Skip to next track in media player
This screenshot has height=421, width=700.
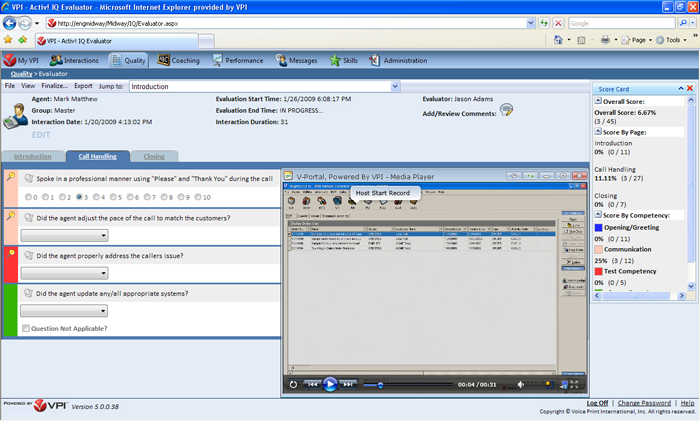click(x=348, y=384)
